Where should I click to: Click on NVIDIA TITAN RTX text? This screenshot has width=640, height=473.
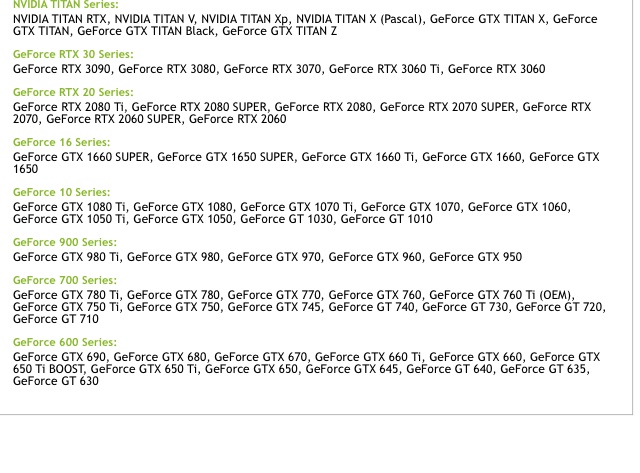click(x=59, y=19)
